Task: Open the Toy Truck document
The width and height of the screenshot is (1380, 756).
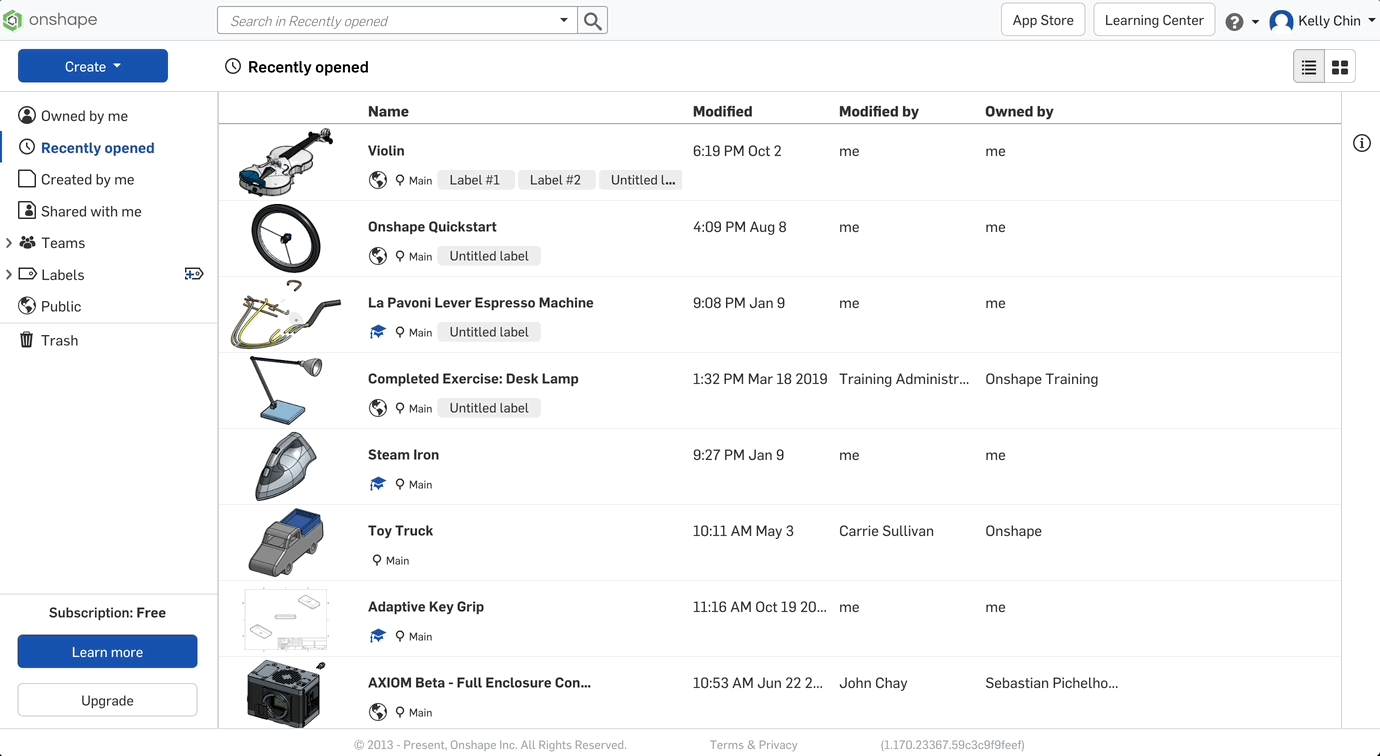Action: [400, 531]
